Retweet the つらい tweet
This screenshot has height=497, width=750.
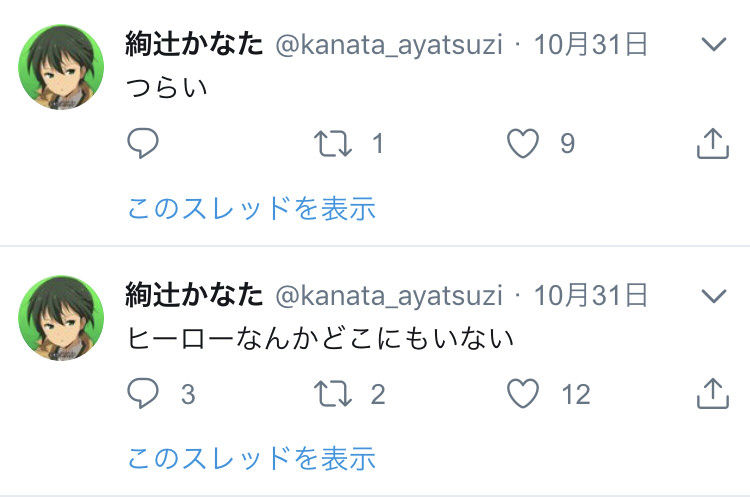pos(333,144)
